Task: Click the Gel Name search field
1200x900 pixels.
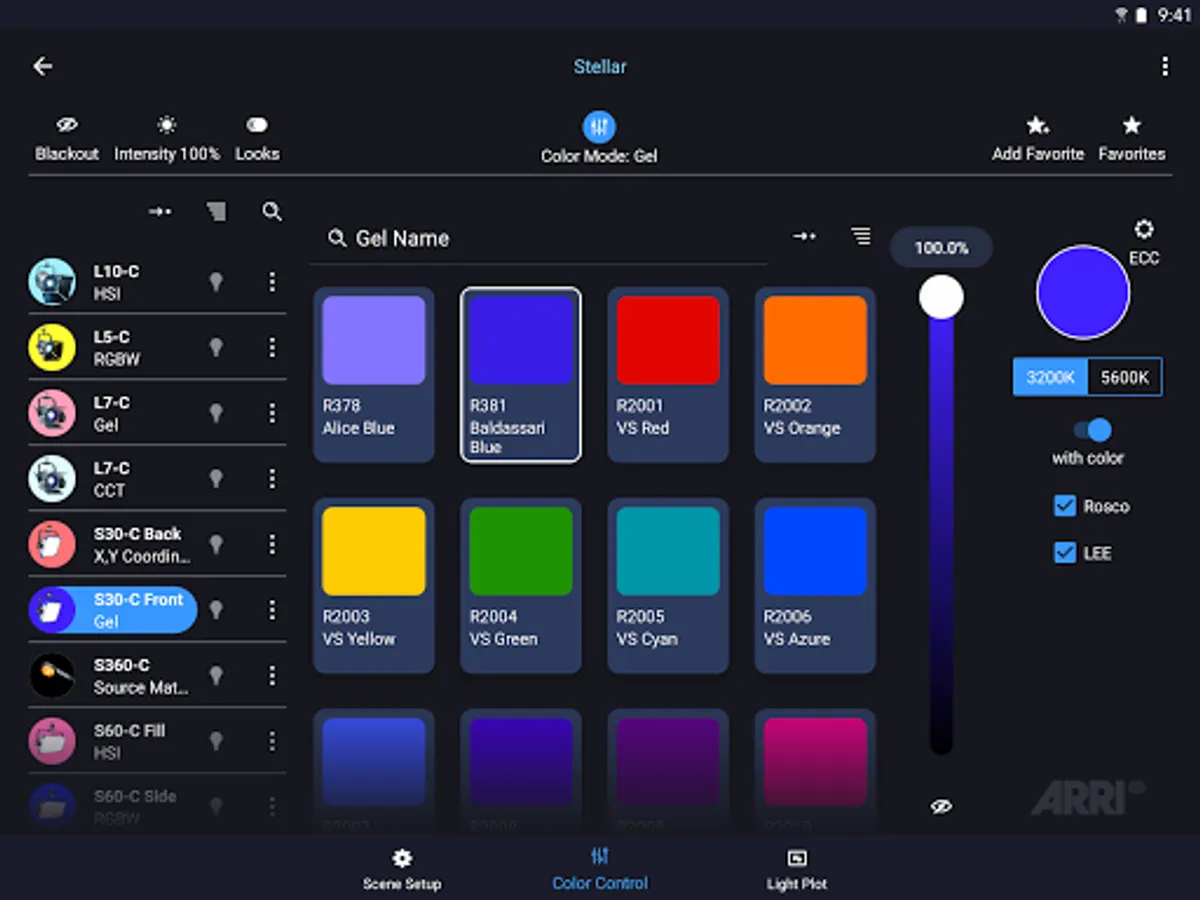Action: click(x=539, y=239)
